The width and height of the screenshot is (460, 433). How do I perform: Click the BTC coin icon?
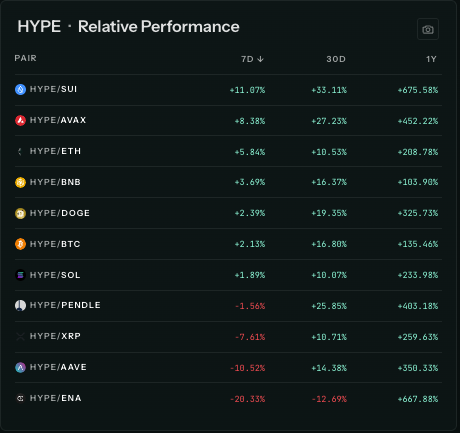click(x=20, y=244)
